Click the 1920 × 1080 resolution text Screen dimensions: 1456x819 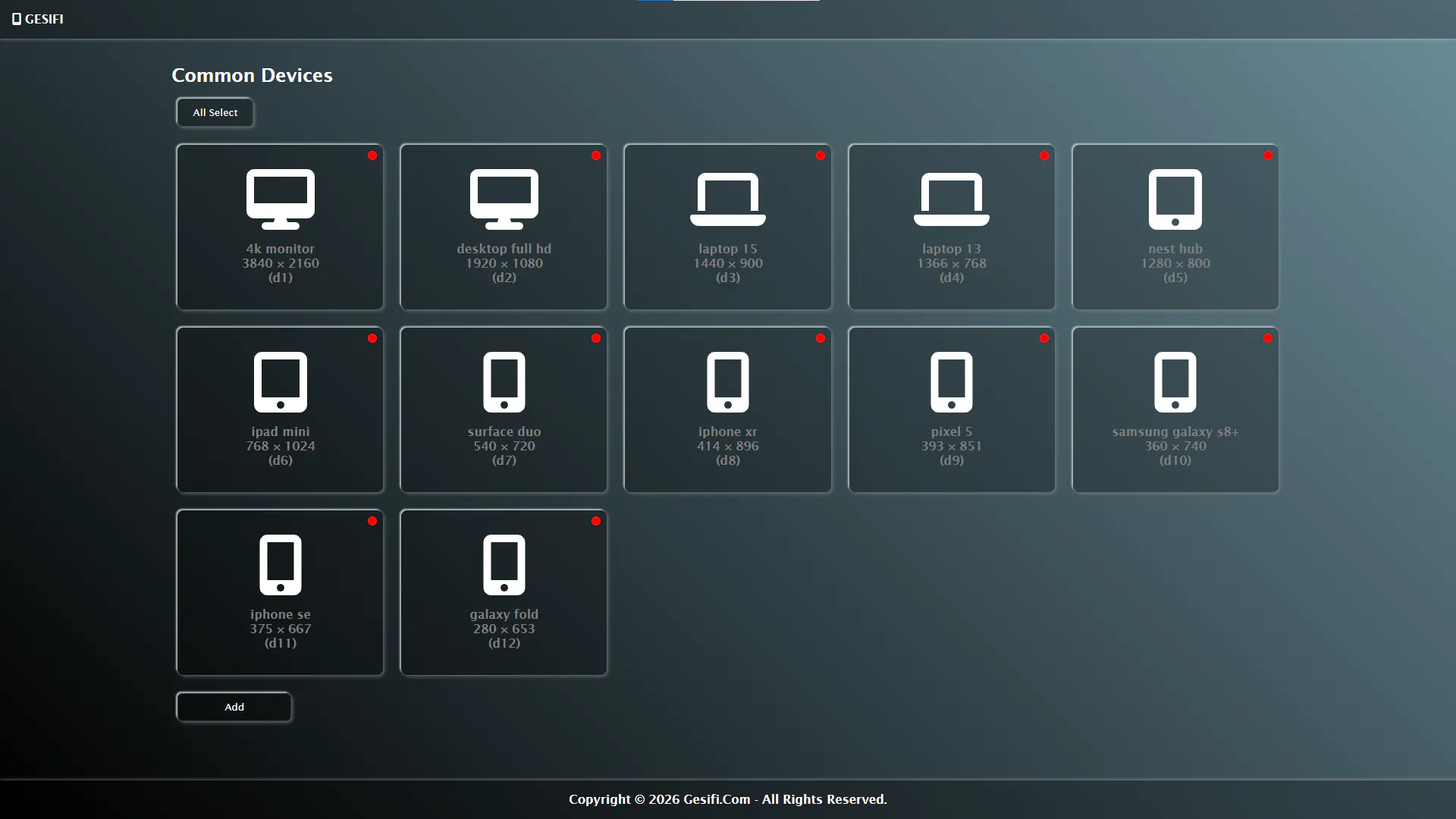504,263
